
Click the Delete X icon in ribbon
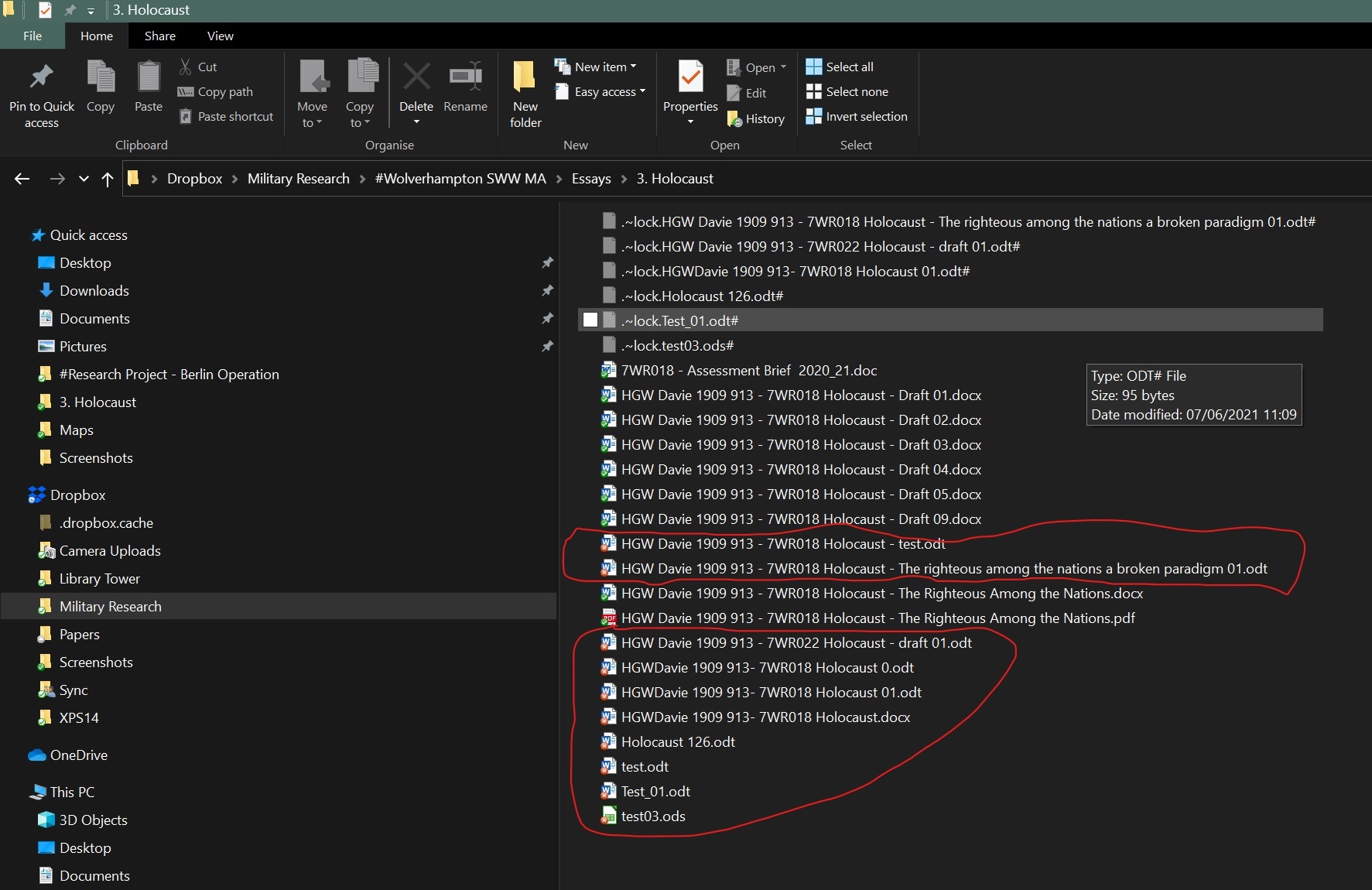416,77
